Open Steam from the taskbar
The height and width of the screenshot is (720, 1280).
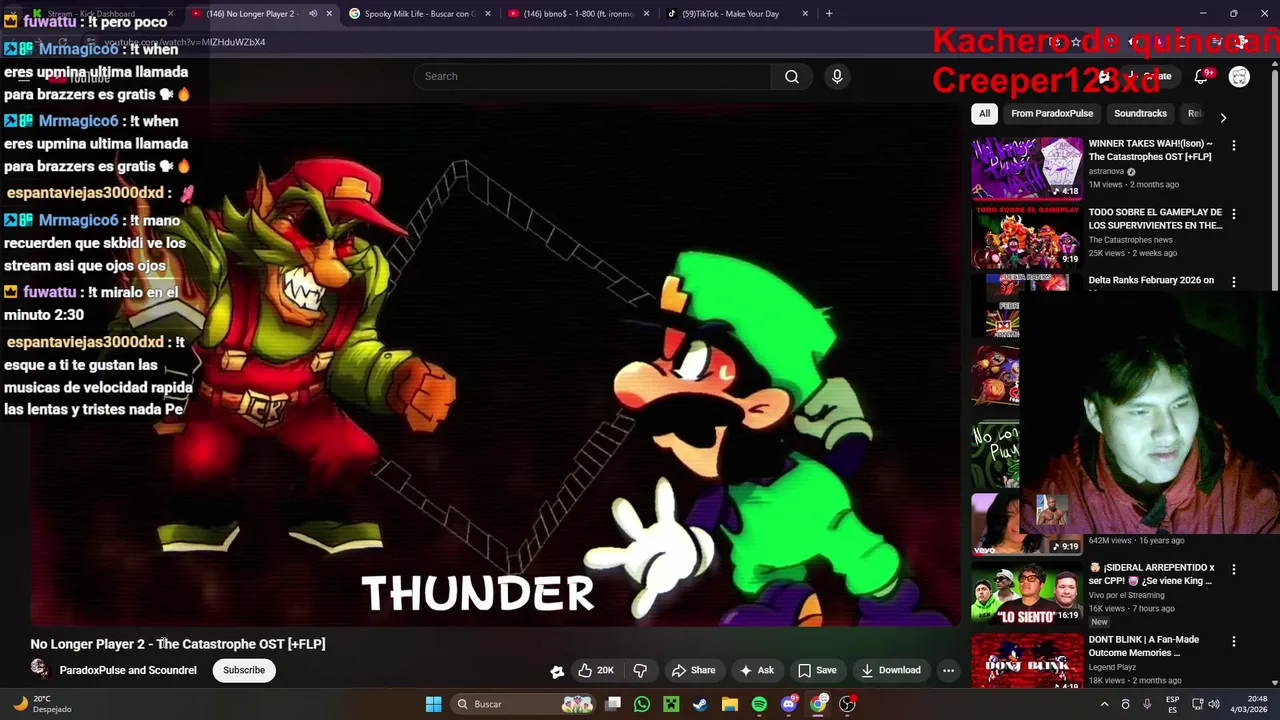[700, 704]
